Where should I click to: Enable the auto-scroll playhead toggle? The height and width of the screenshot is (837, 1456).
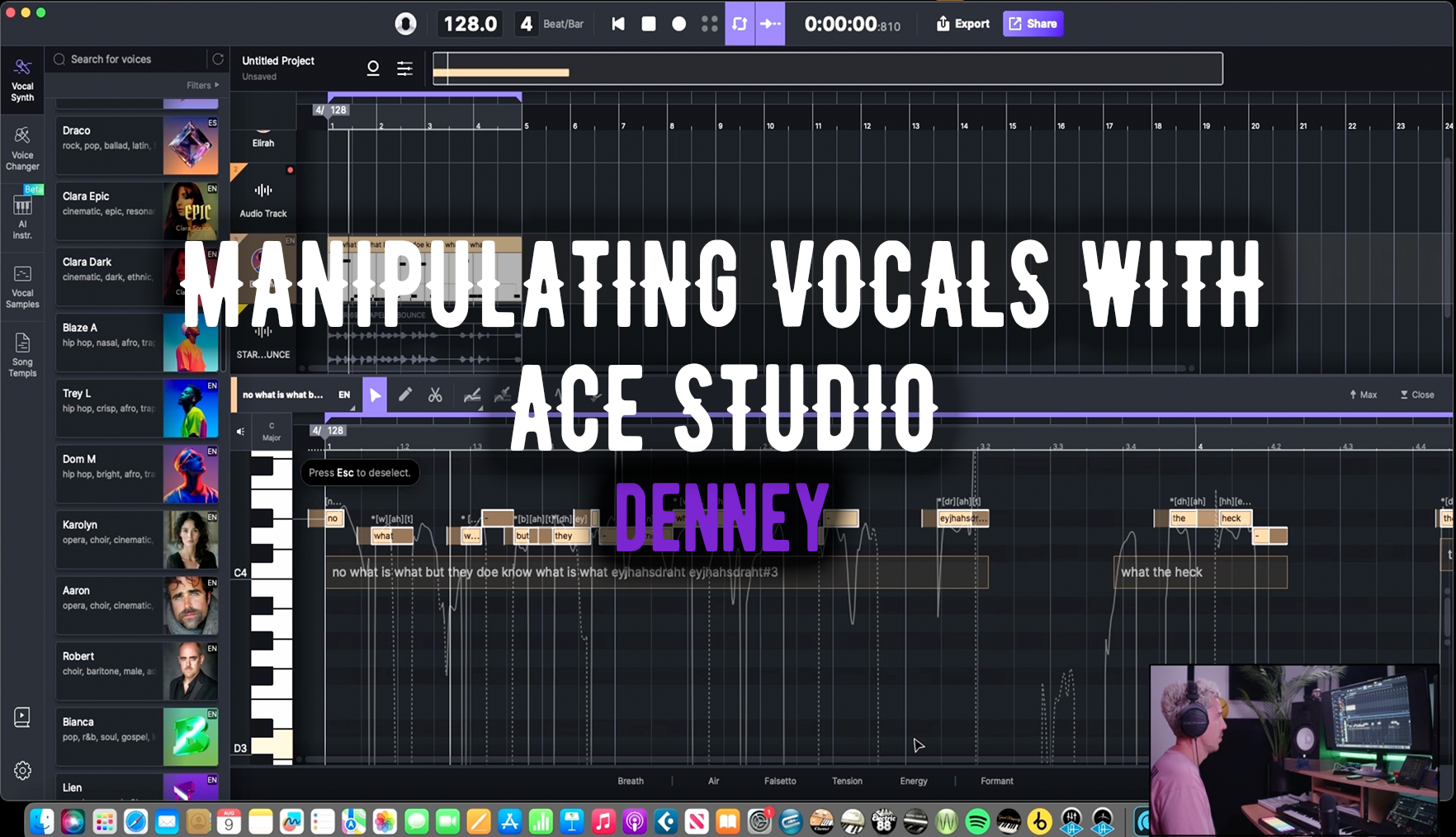pos(770,24)
